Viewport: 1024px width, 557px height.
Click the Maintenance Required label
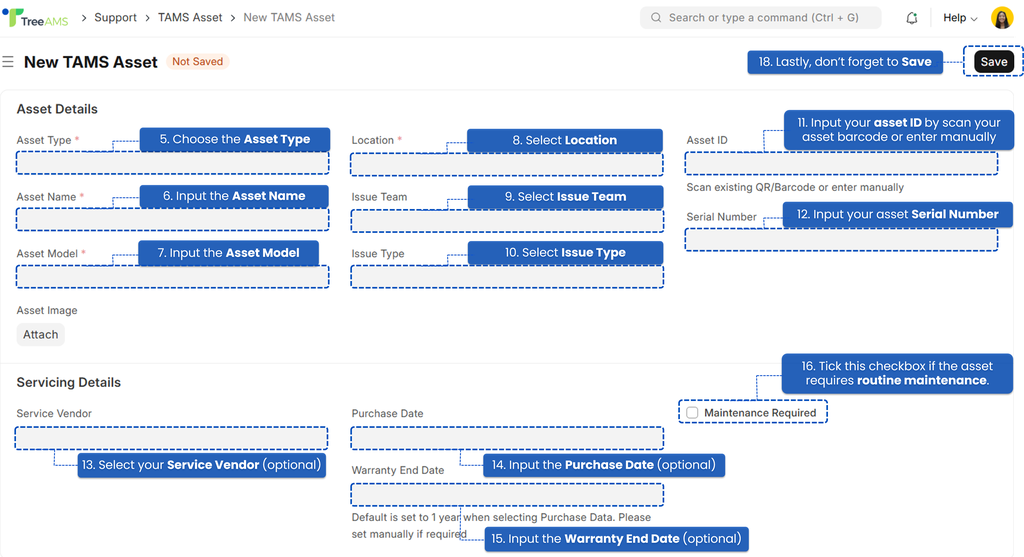tap(760, 413)
